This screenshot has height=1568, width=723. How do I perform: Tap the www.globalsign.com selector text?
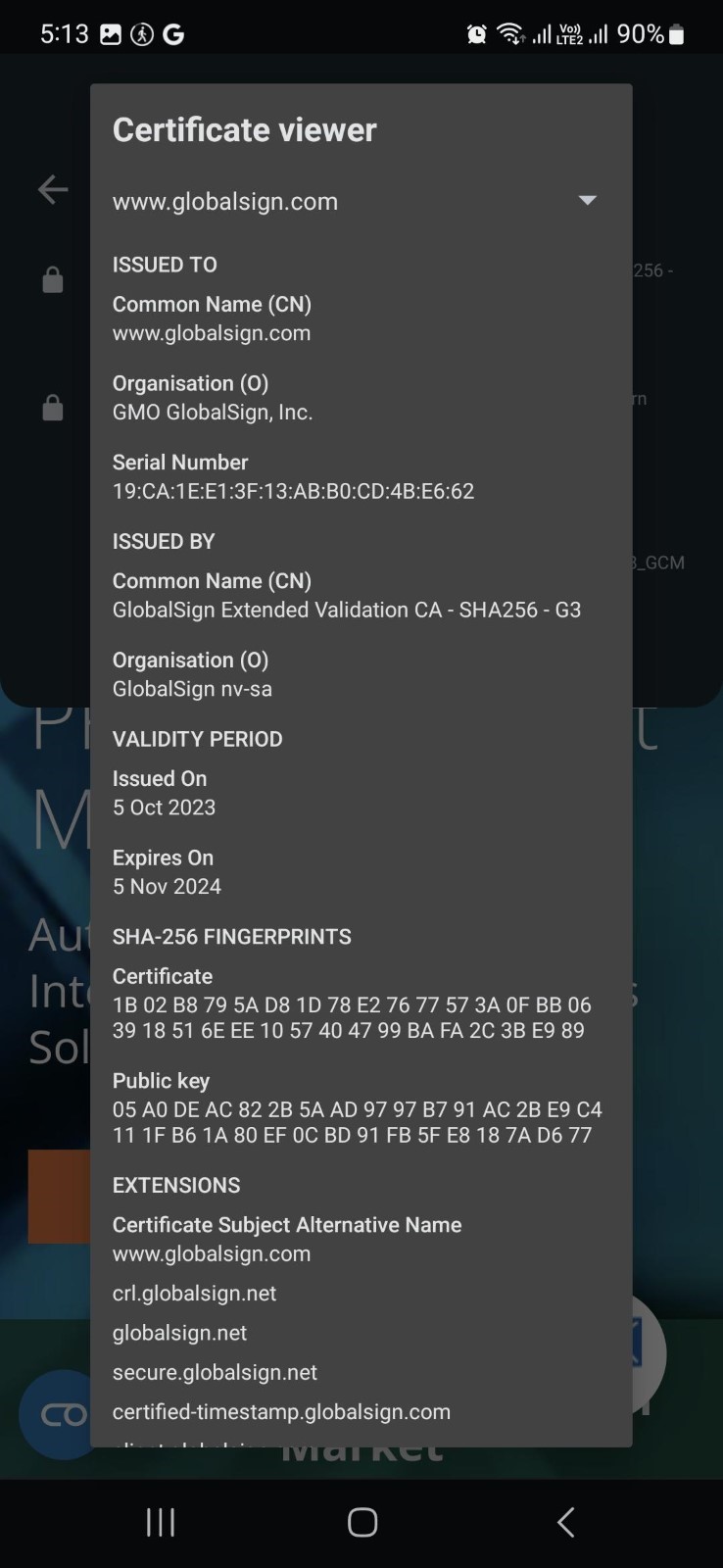click(x=225, y=202)
